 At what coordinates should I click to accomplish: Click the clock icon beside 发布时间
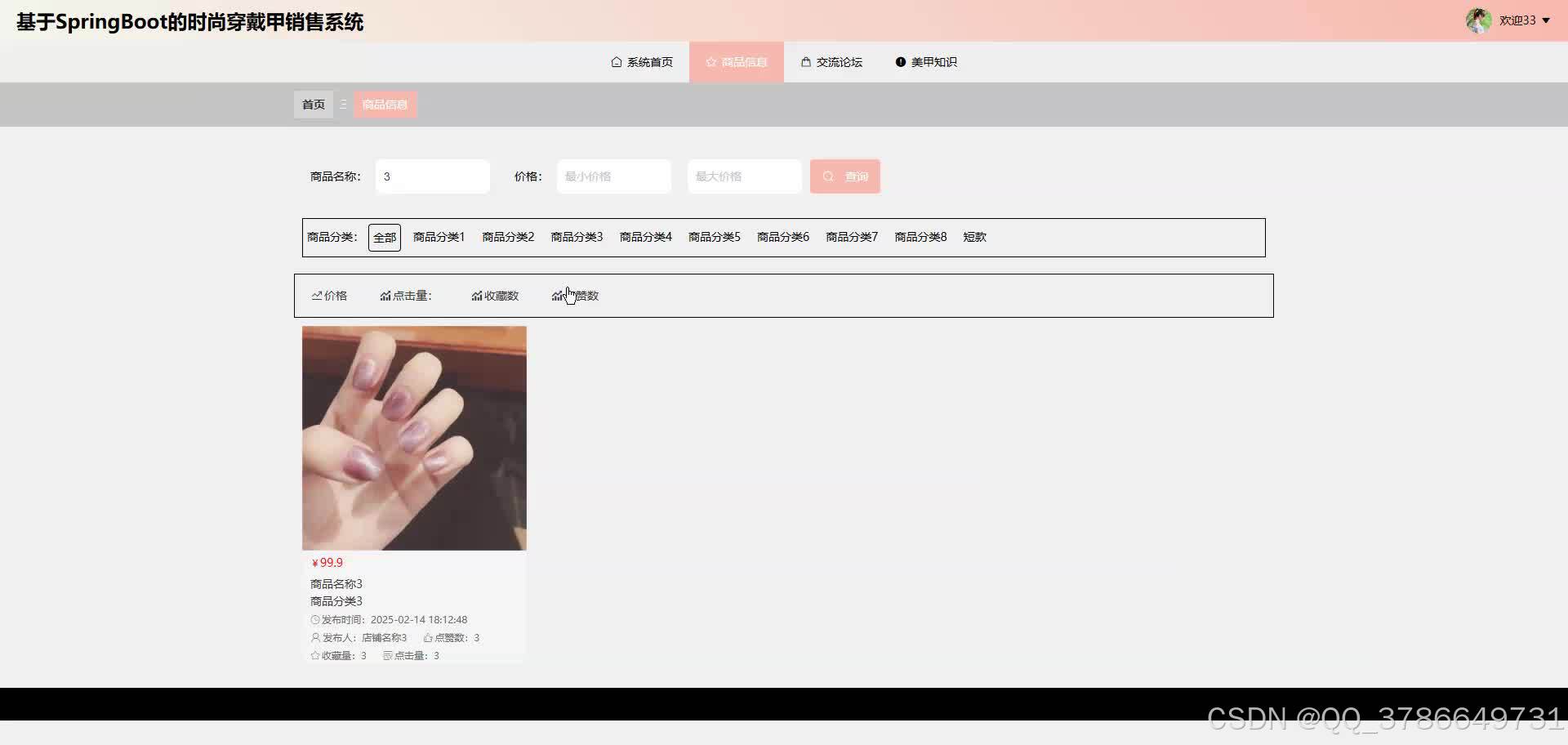point(315,620)
